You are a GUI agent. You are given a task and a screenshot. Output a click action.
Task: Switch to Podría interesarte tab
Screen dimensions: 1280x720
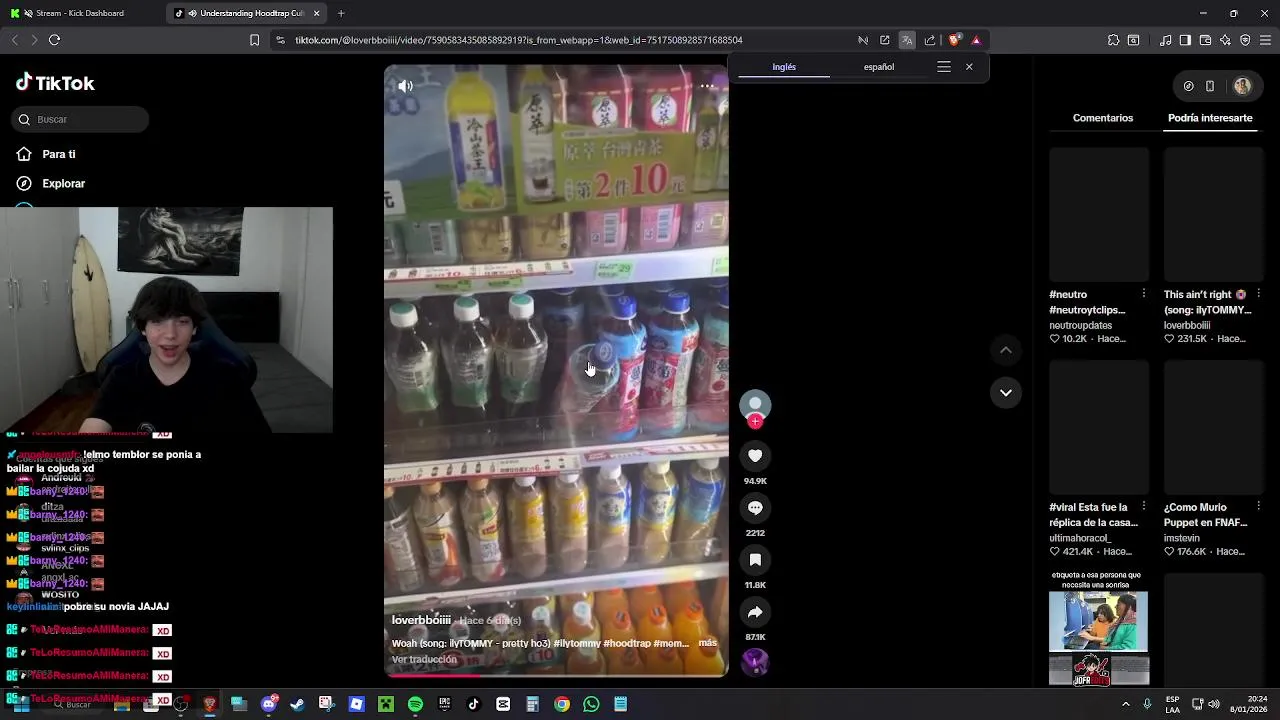(x=1210, y=118)
